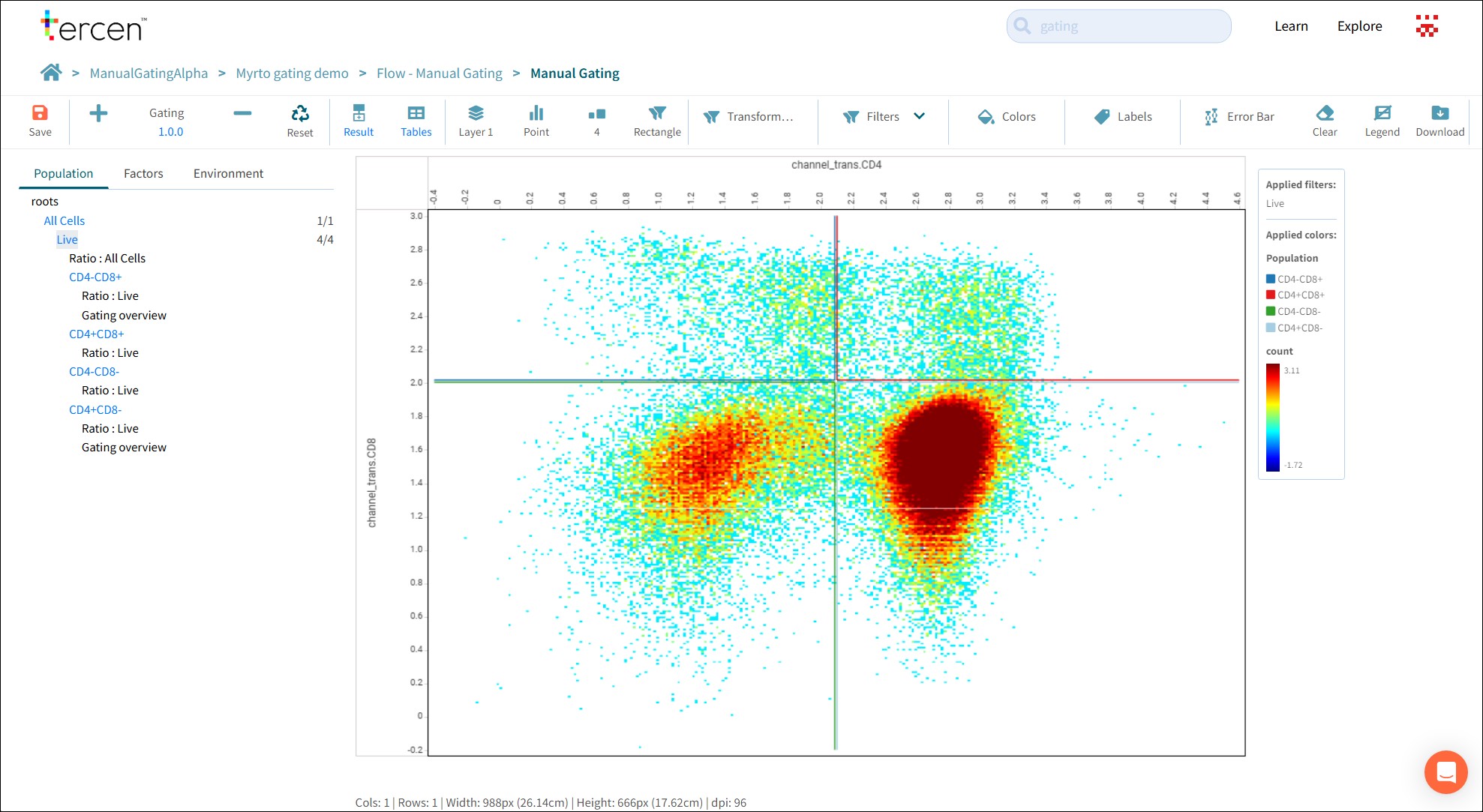Open the Learn menu
The height and width of the screenshot is (812, 1483).
tap(1291, 25)
